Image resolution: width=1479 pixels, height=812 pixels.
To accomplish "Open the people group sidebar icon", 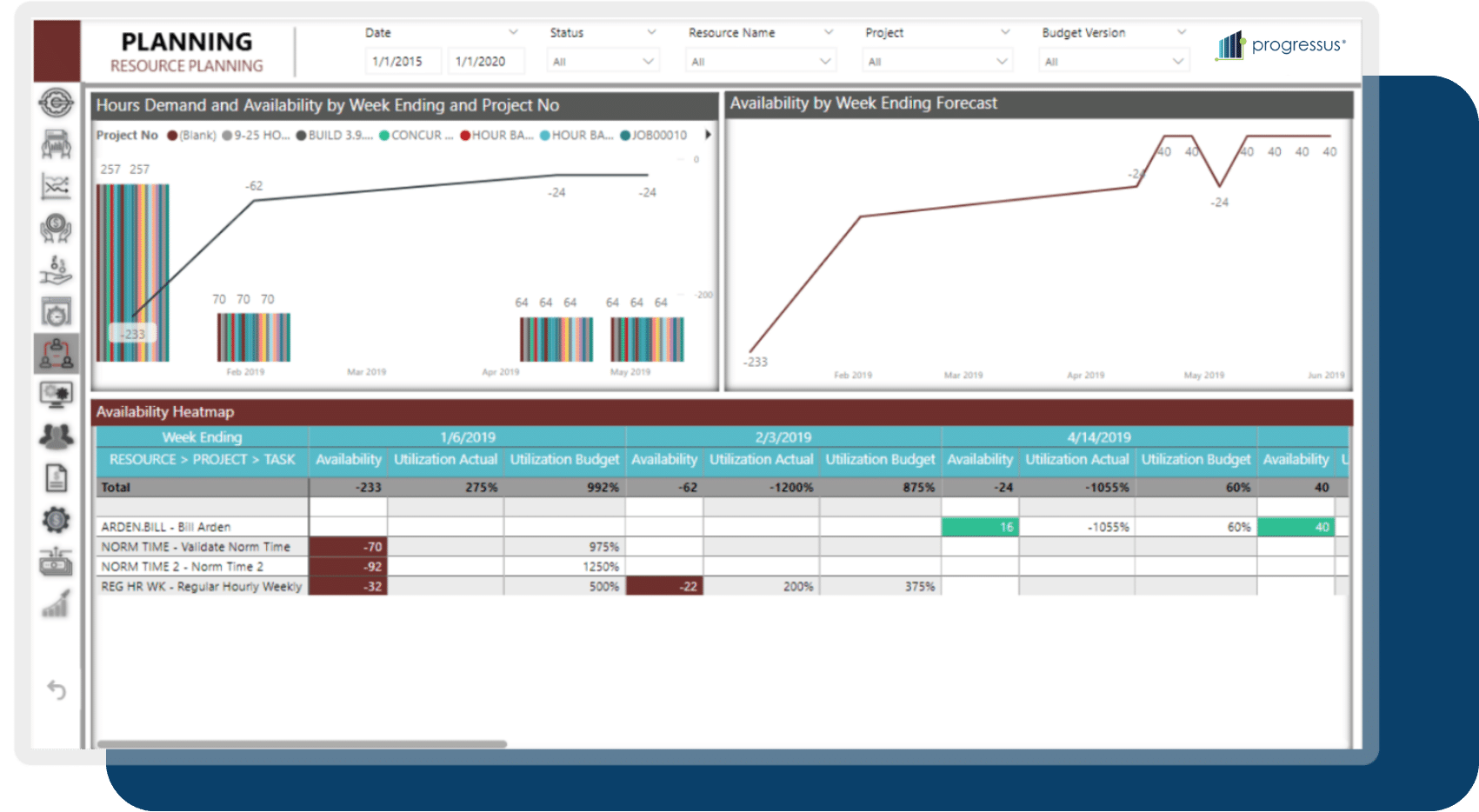I will tap(56, 436).
